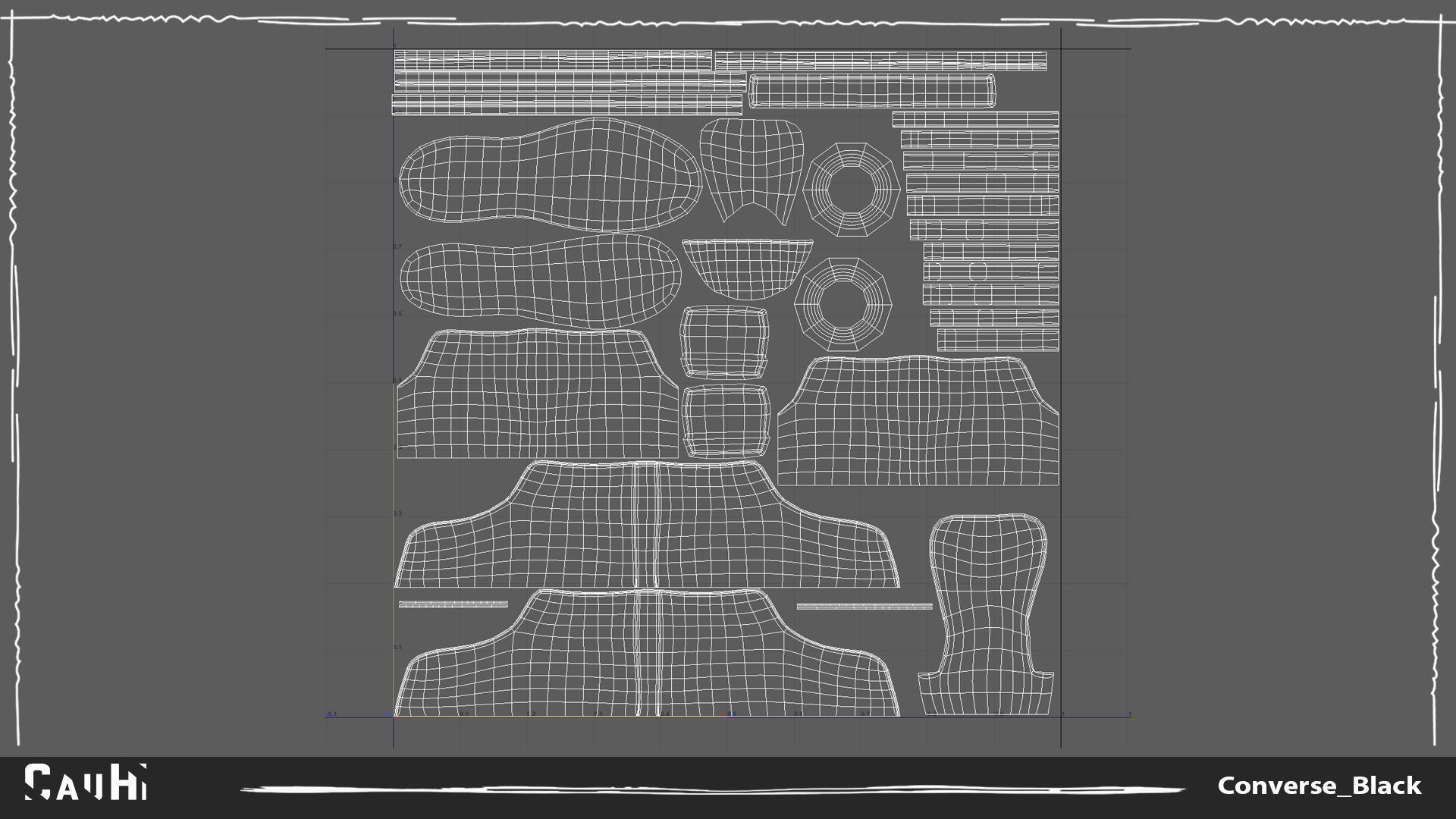Select the small thin strip at lower left

click(453, 604)
